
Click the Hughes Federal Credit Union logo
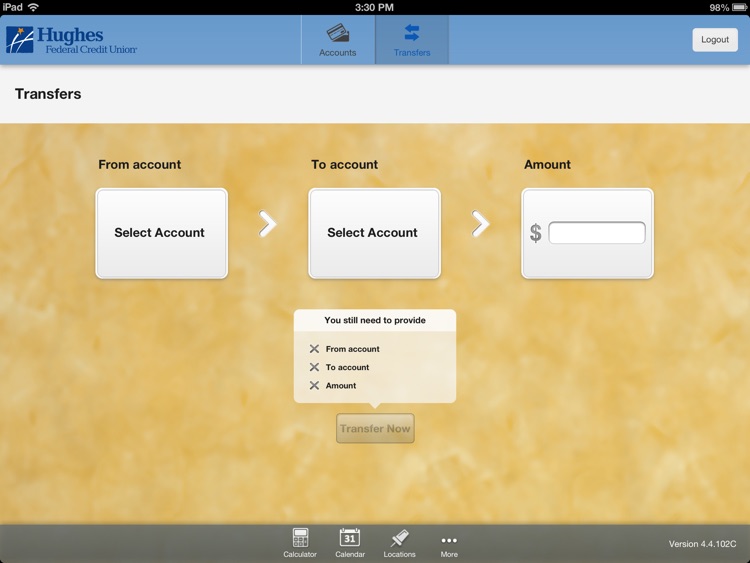pos(72,40)
